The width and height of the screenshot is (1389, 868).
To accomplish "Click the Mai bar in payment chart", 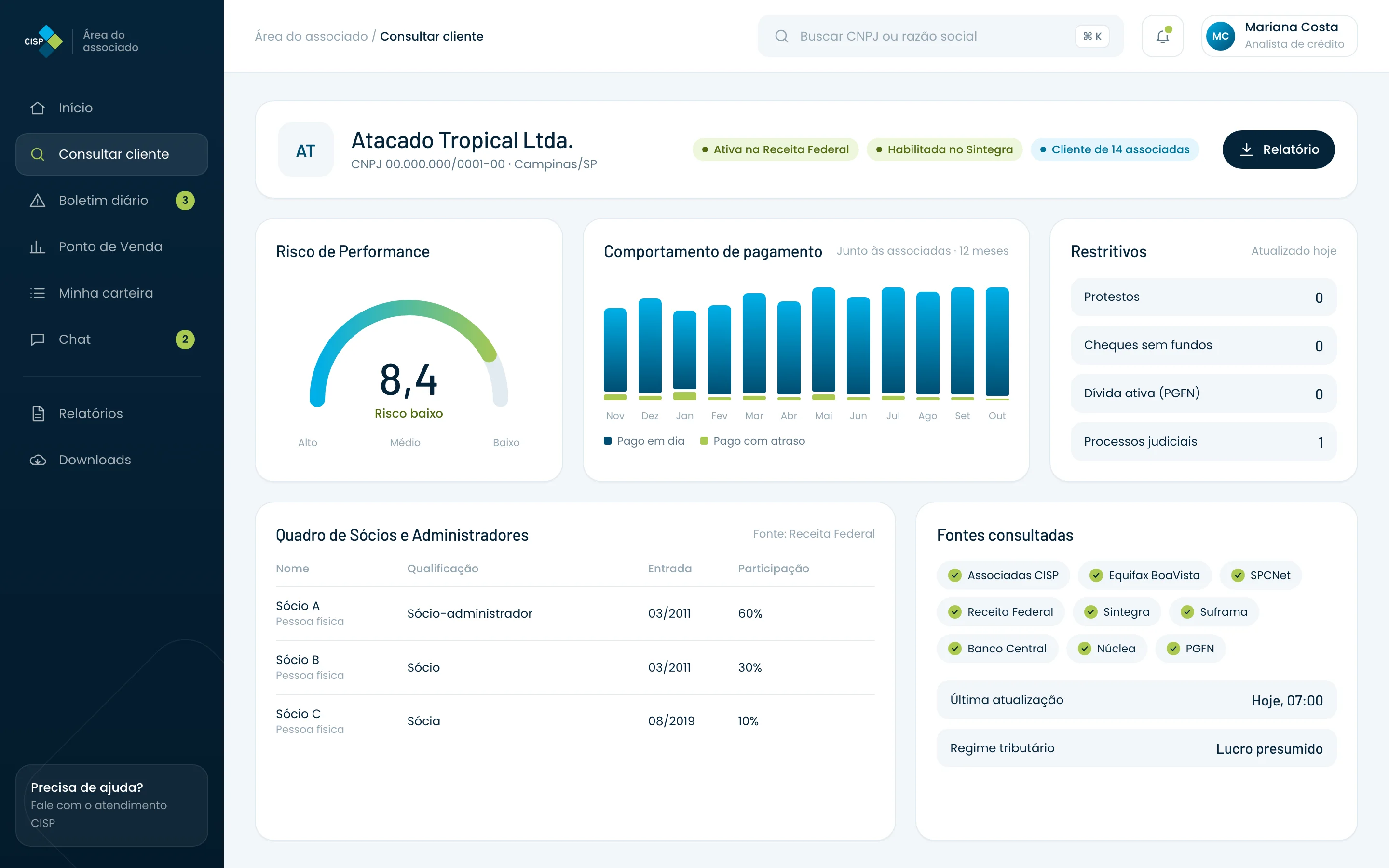I will click(x=823, y=343).
